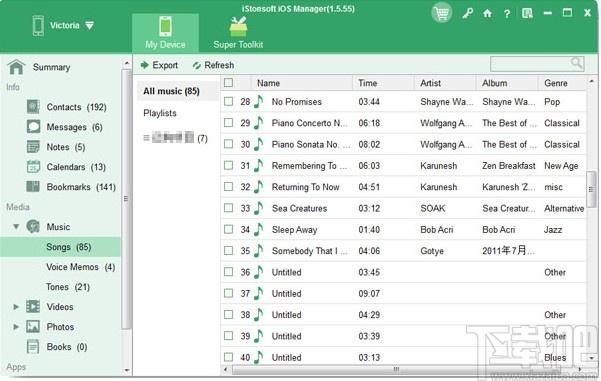
Task: Click song list scroll down arrow
Action: (x=591, y=357)
